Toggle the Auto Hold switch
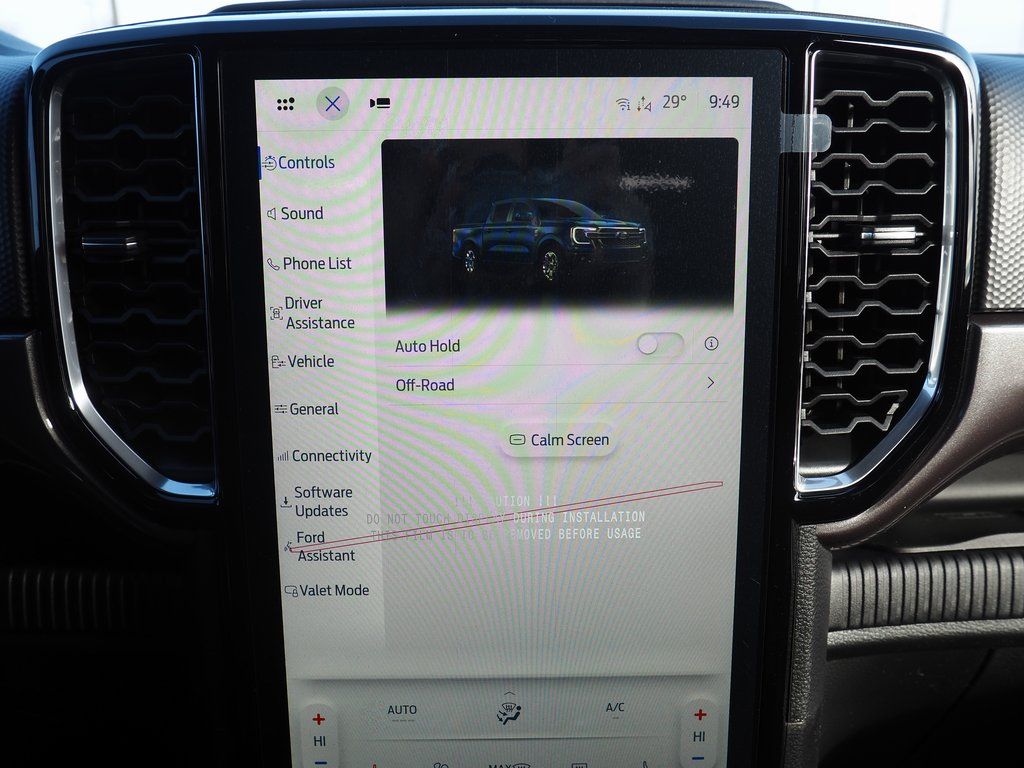 click(x=660, y=344)
